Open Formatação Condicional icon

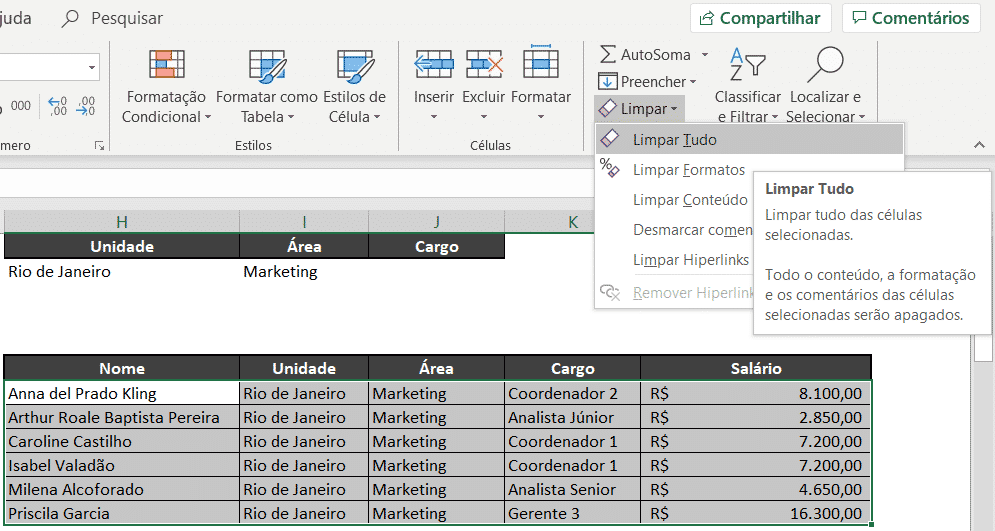(167, 64)
